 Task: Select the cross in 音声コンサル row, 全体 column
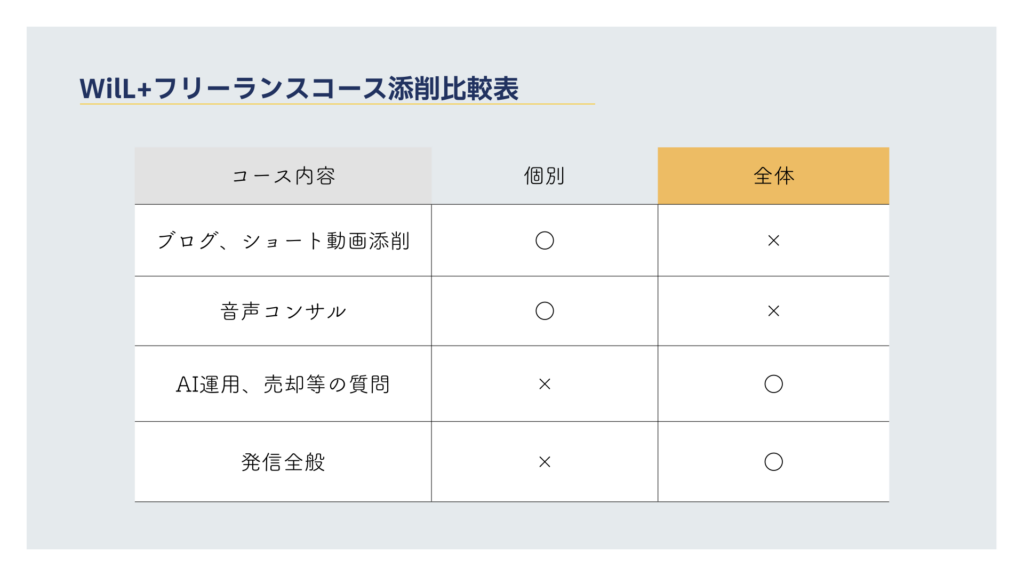click(773, 311)
